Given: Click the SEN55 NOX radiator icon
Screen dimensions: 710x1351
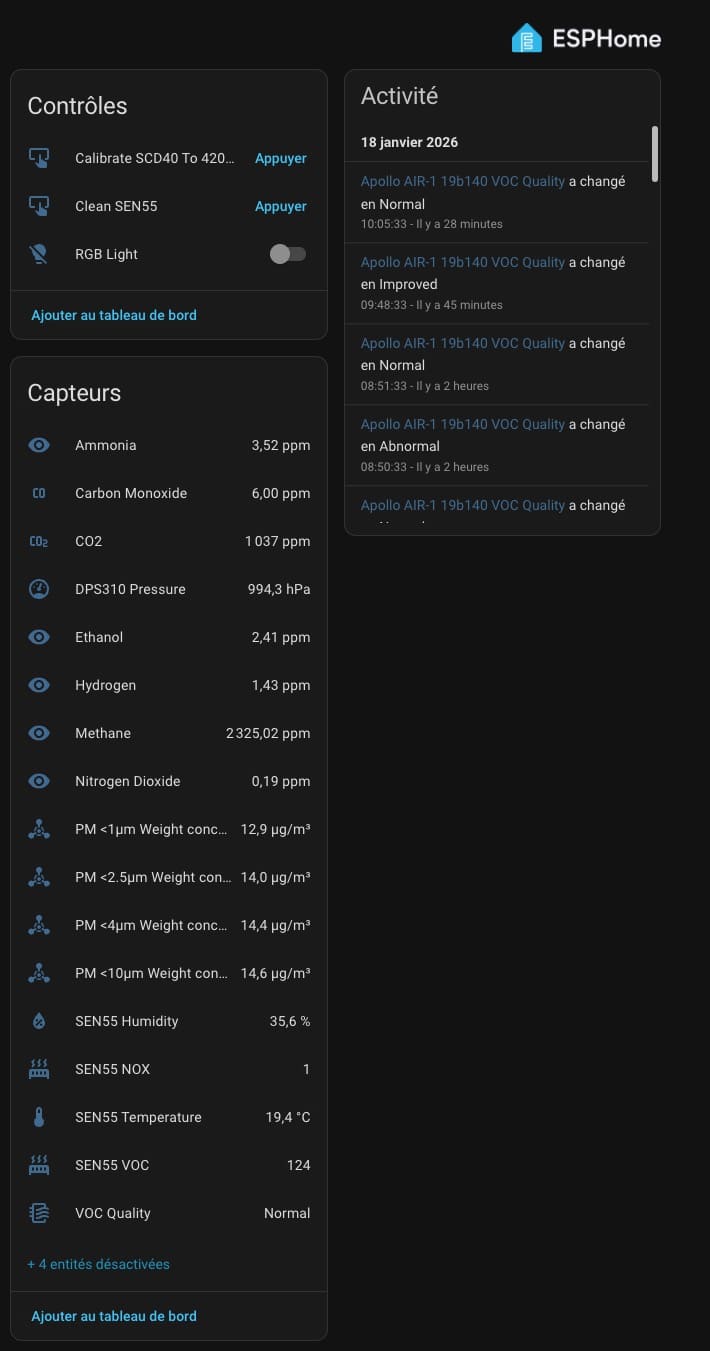Looking at the screenshot, I should click(39, 1069).
